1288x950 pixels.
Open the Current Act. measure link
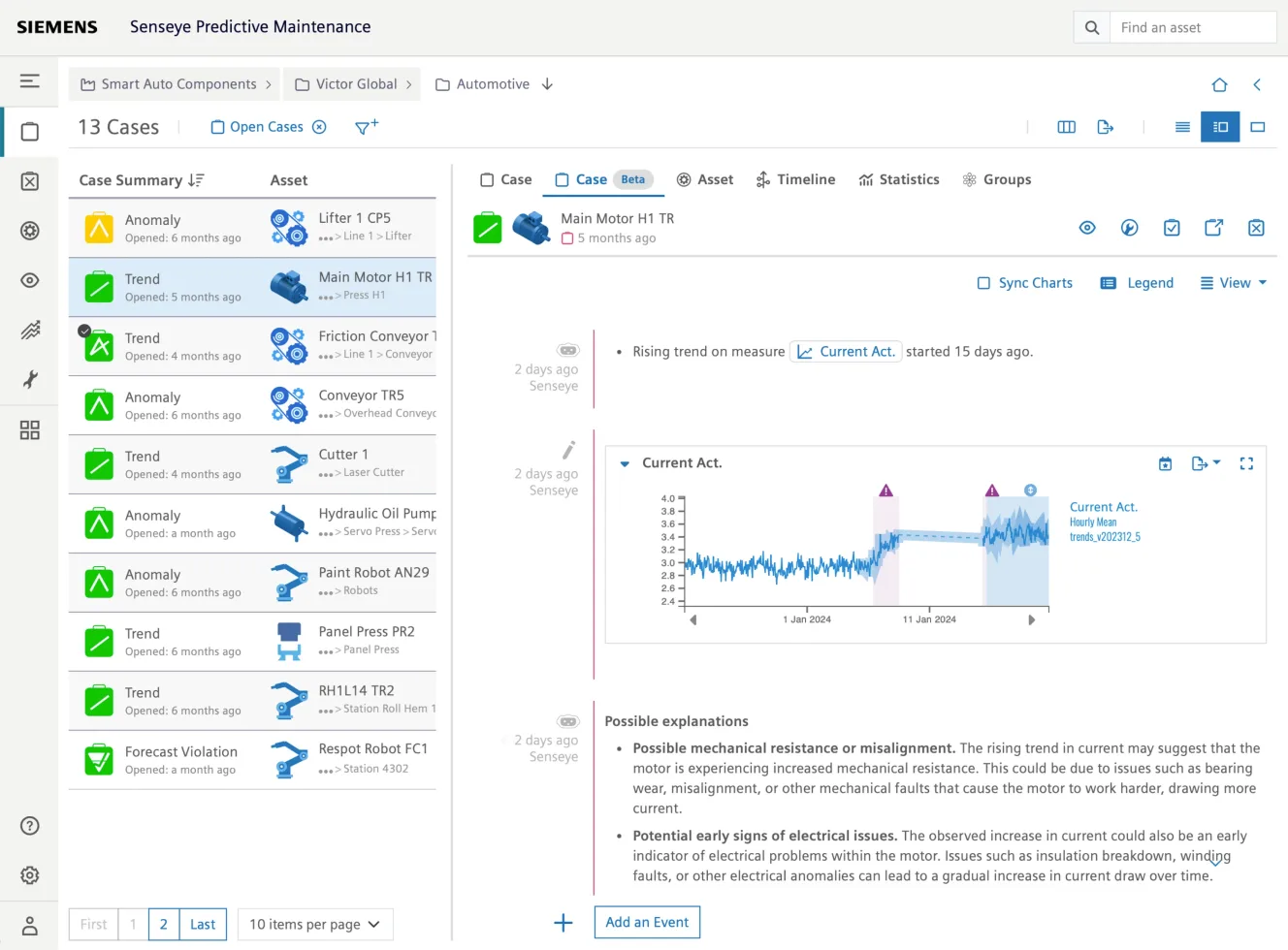pyautogui.click(x=846, y=352)
